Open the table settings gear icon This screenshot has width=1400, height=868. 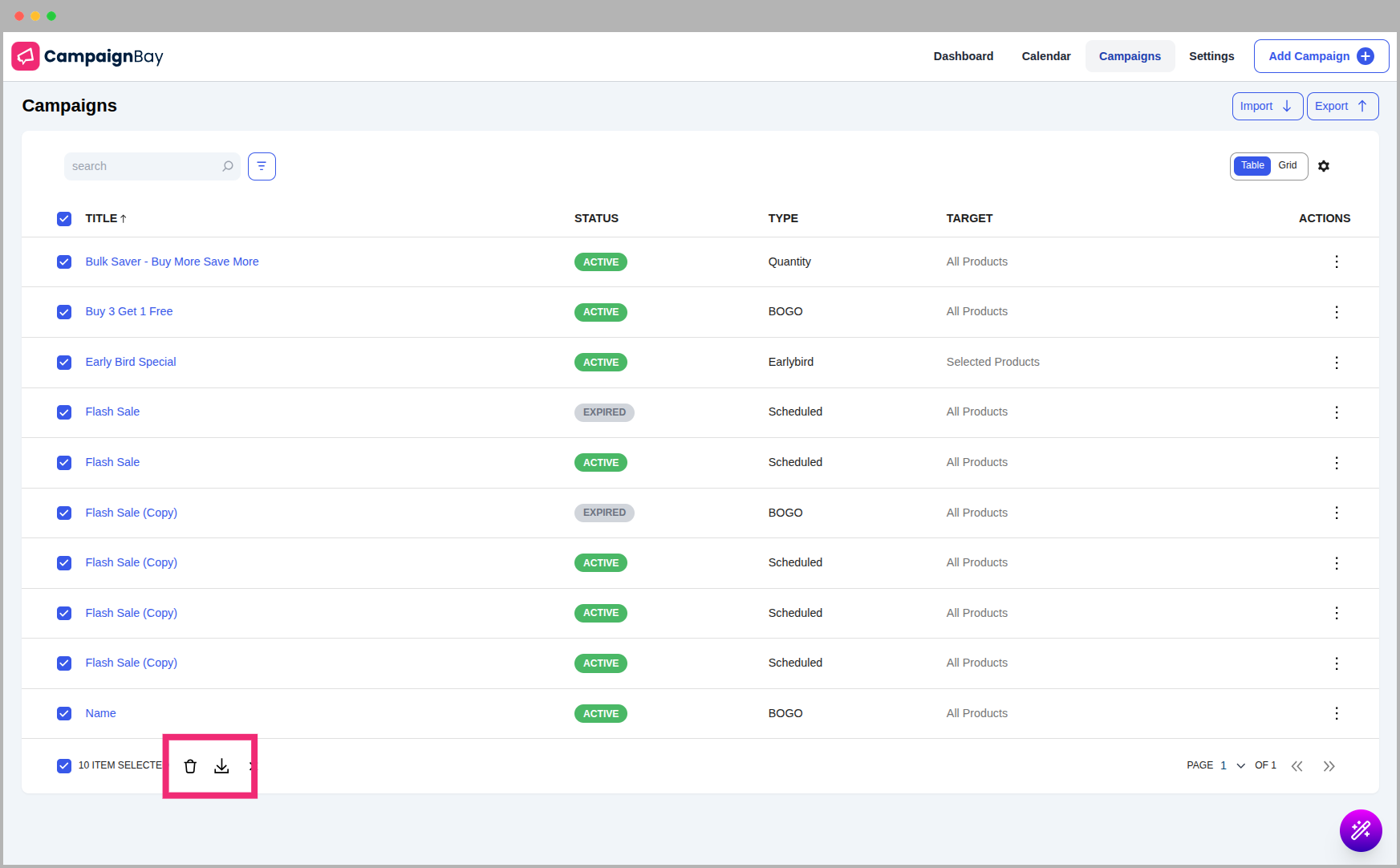pos(1324,166)
